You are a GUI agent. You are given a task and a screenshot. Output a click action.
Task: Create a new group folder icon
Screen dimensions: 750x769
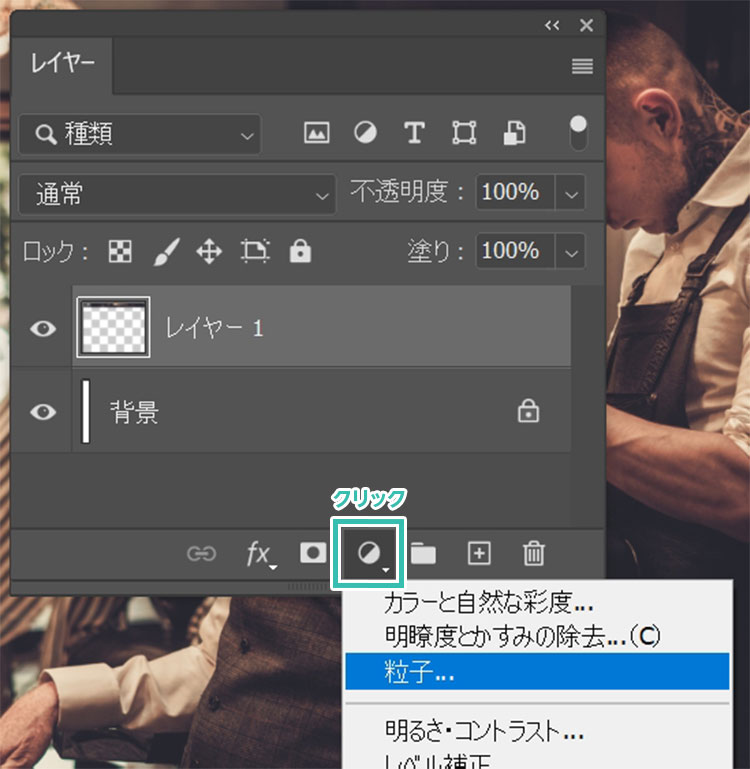click(423, 554)
